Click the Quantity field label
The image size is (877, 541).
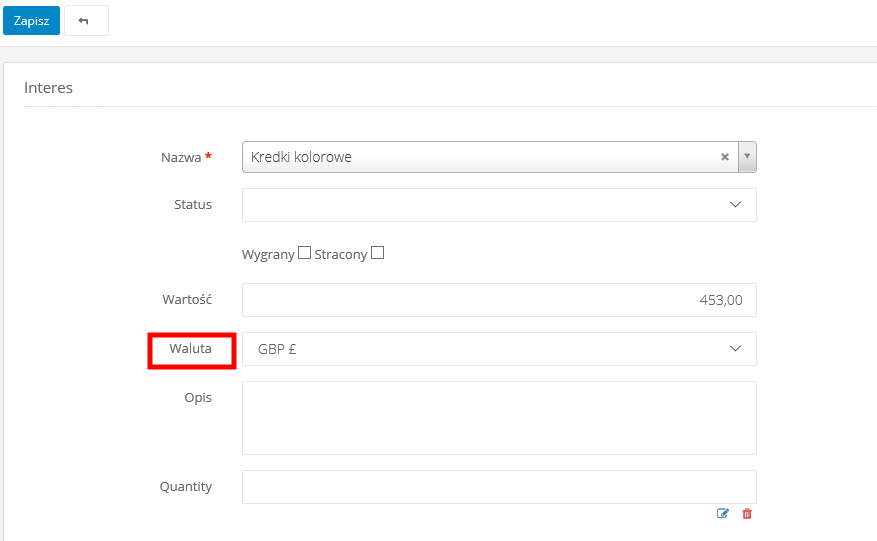186,487
